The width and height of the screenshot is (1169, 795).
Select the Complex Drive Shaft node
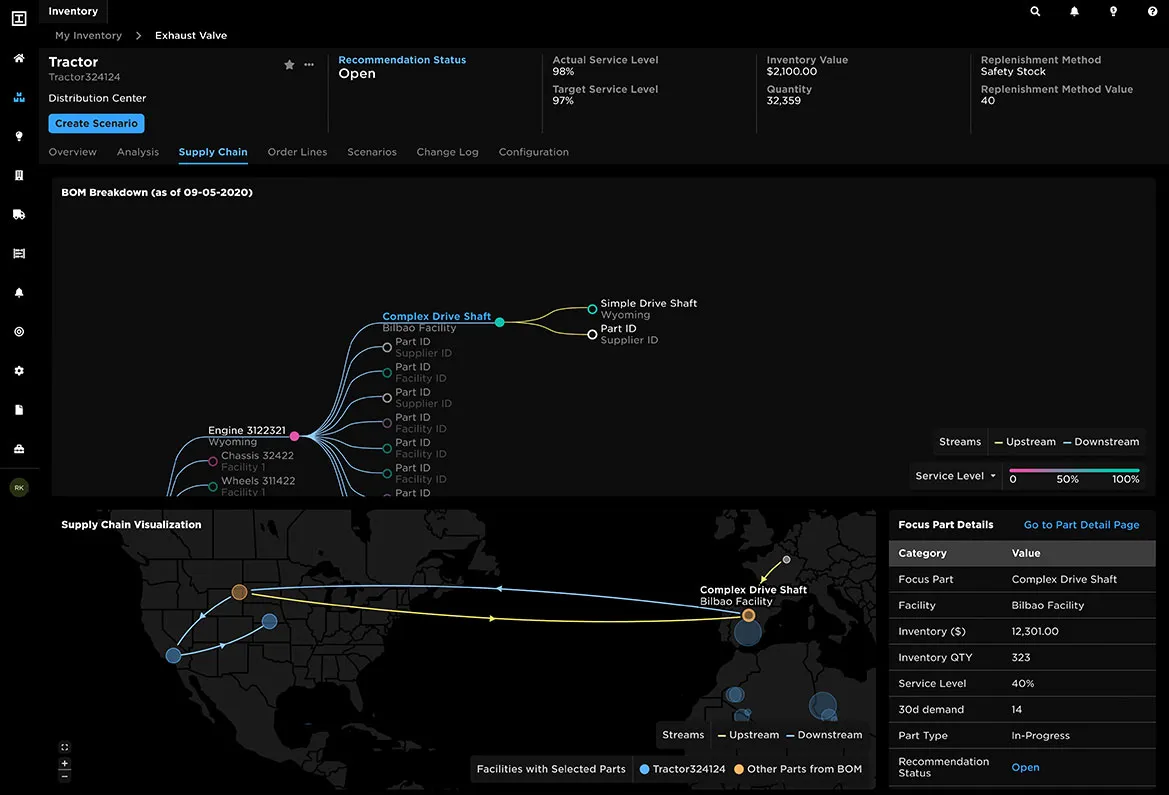499,322
